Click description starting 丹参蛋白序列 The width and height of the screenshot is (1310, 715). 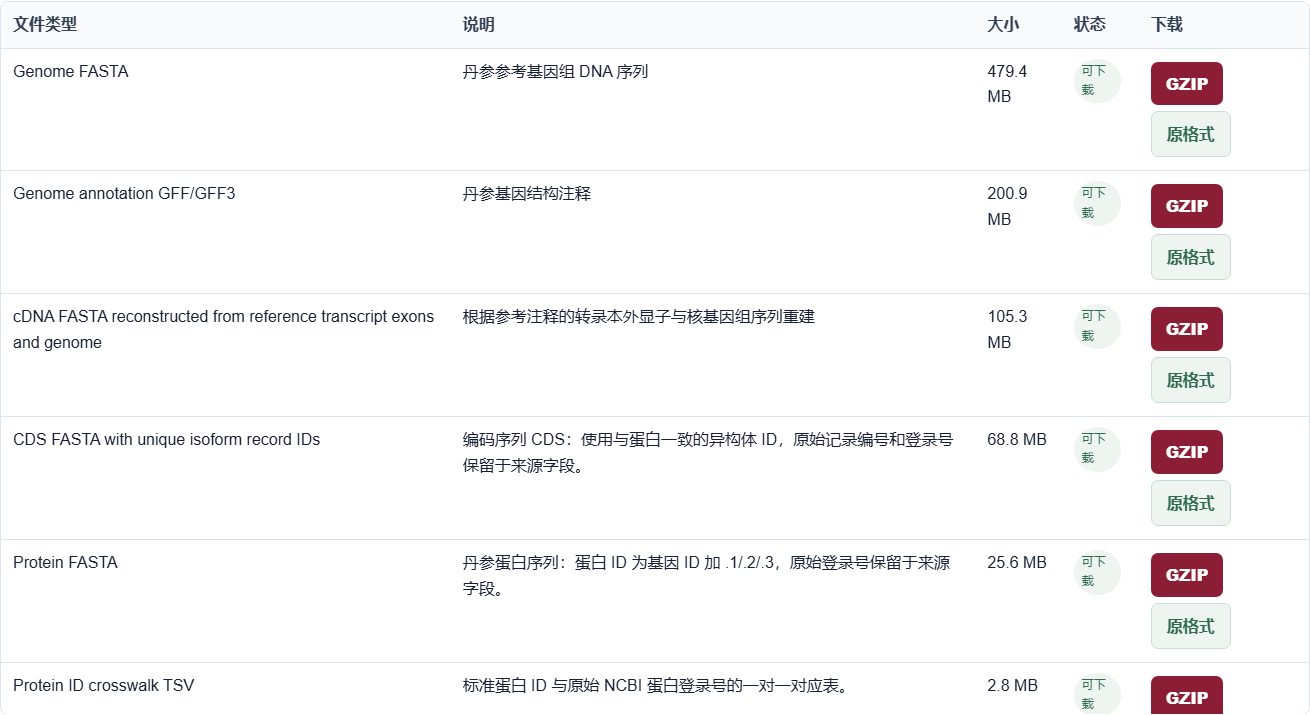707,575
